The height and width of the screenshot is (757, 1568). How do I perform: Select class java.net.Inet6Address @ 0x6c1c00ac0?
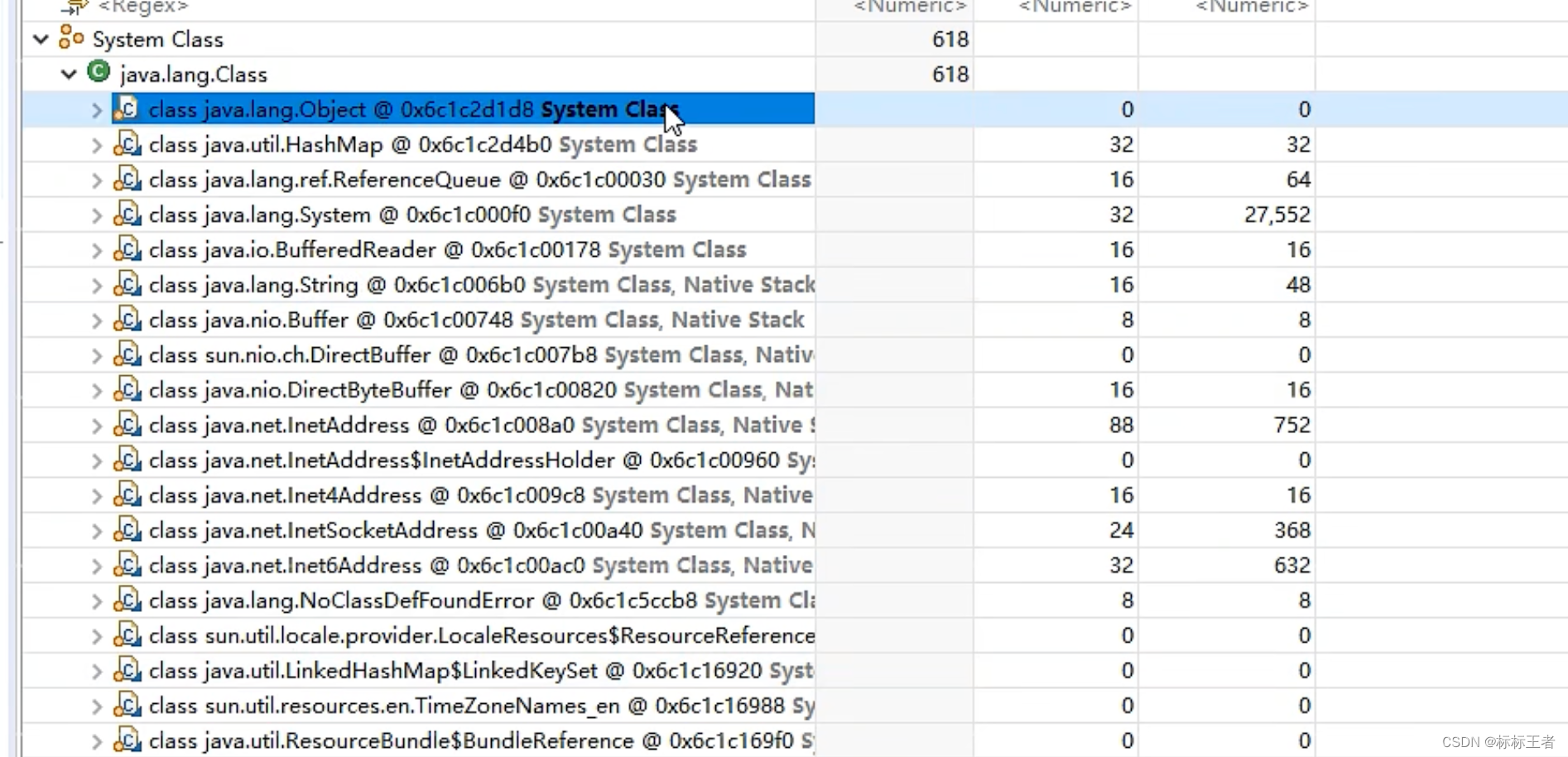tap(481, 566)
